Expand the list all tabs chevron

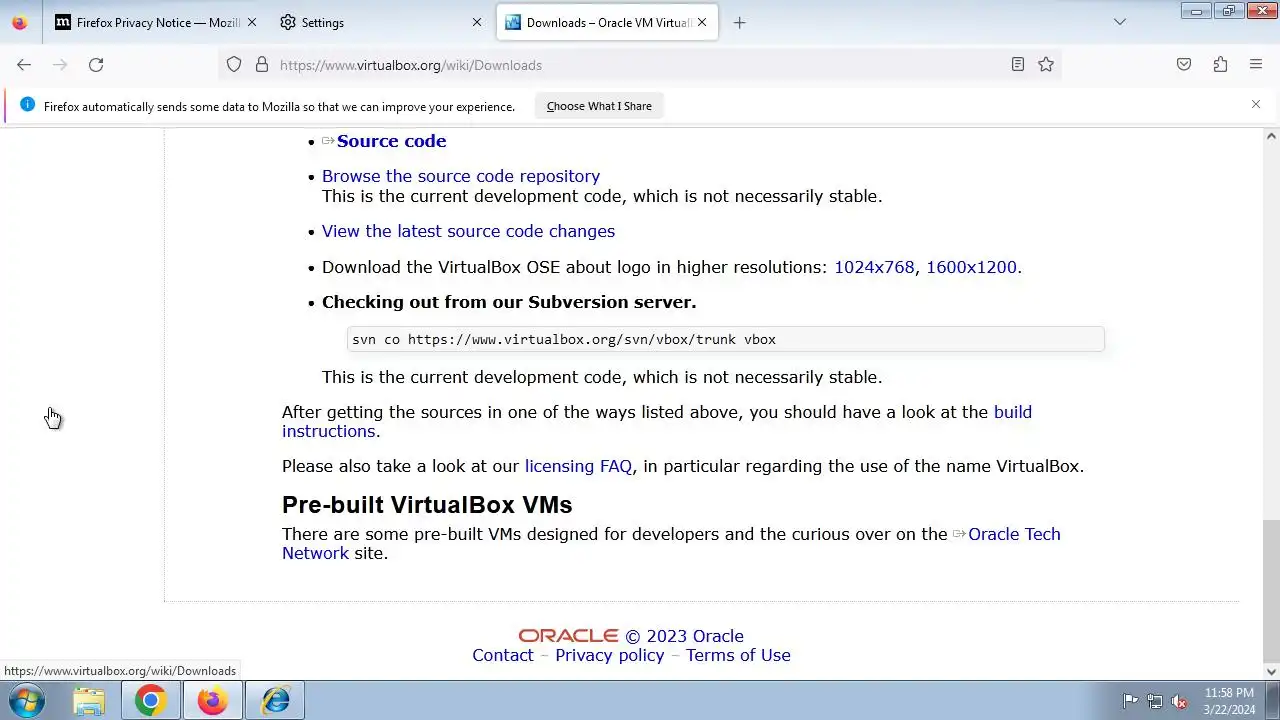pos(1120,22)
